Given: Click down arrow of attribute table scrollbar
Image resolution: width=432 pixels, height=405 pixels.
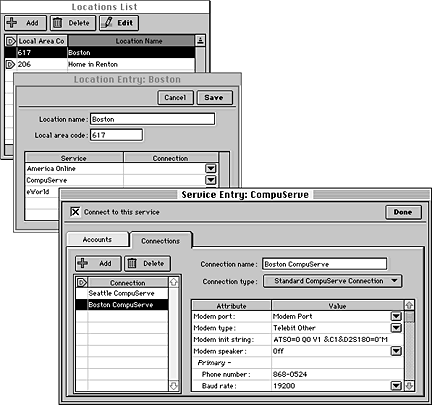Looking at the screenshot, I should pos(410,386).
